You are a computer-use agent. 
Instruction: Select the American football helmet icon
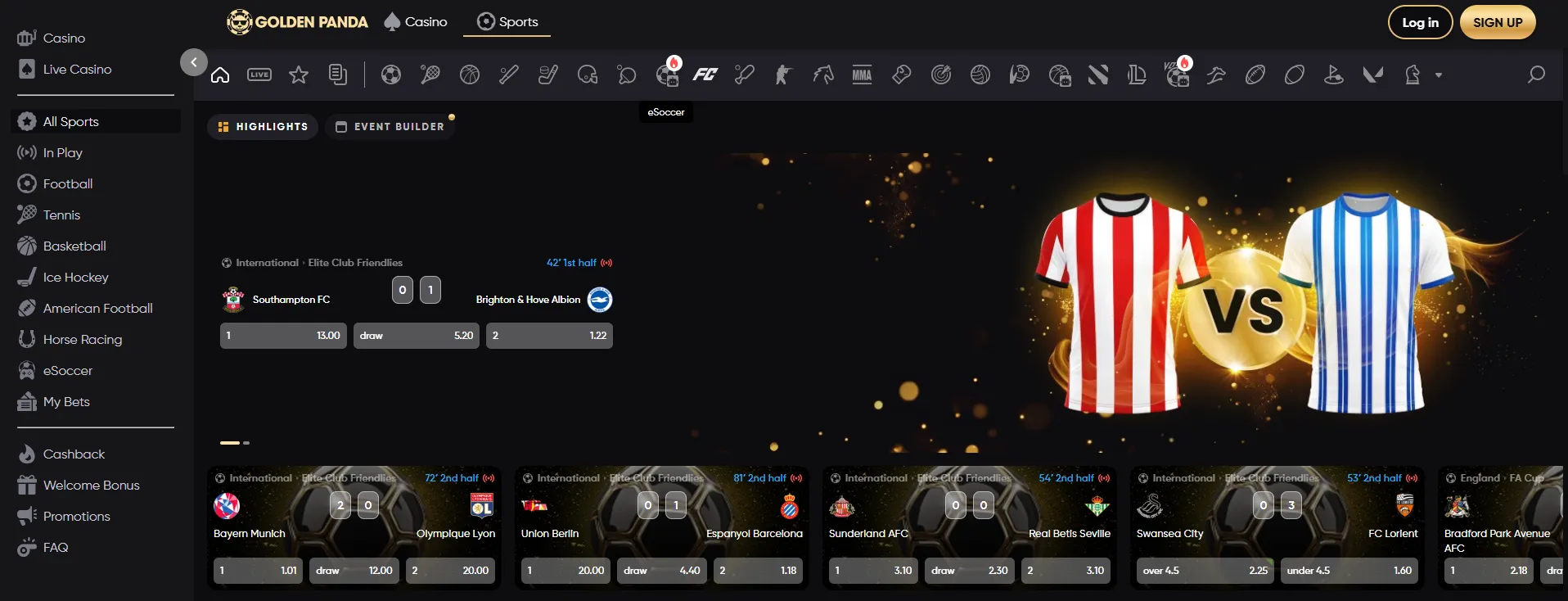588,75
